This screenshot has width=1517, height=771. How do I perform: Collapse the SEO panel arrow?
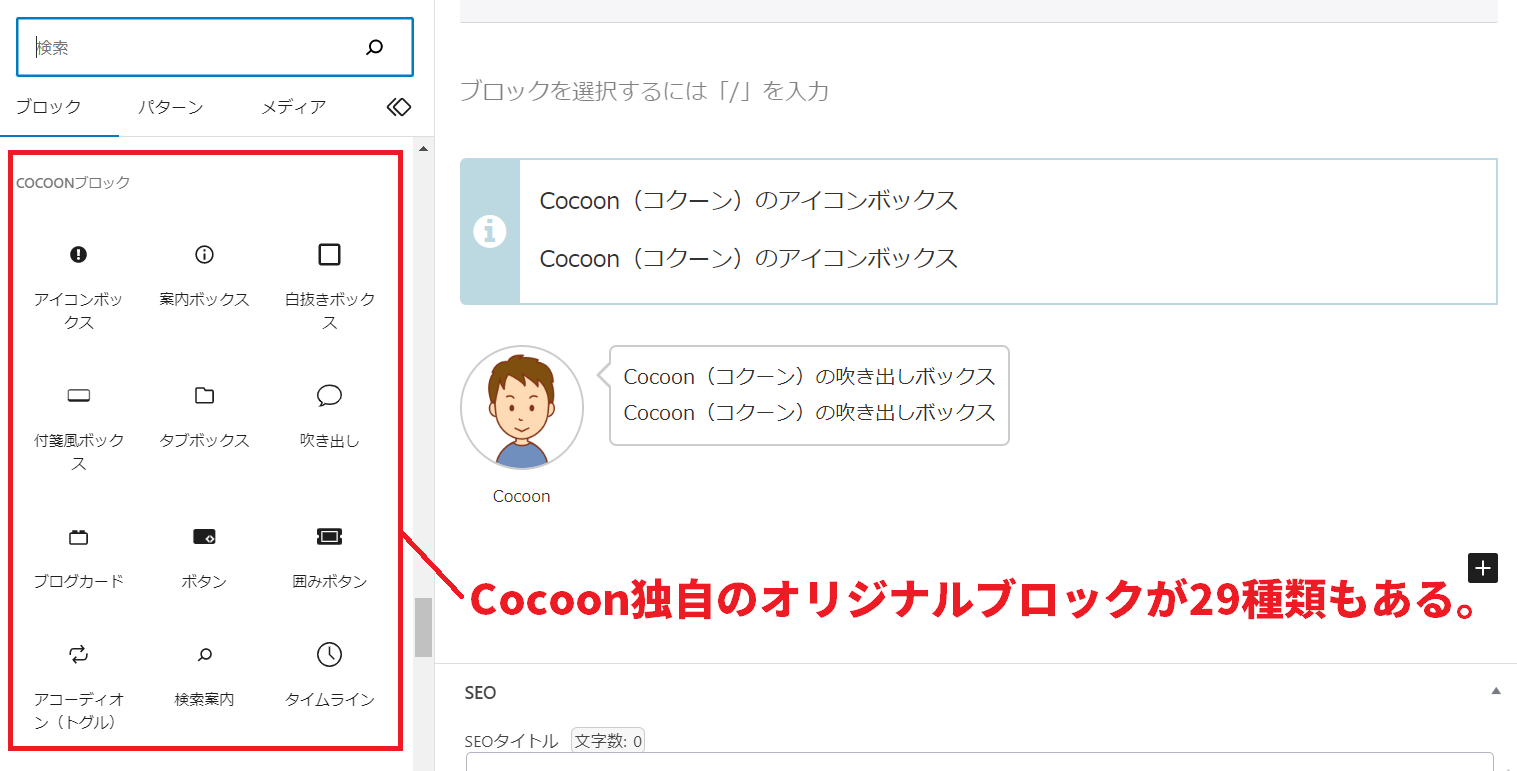coord(1496,691)
